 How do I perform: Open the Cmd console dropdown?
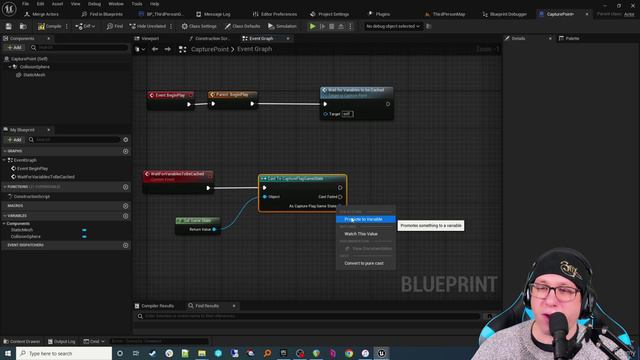coord(94,341)
